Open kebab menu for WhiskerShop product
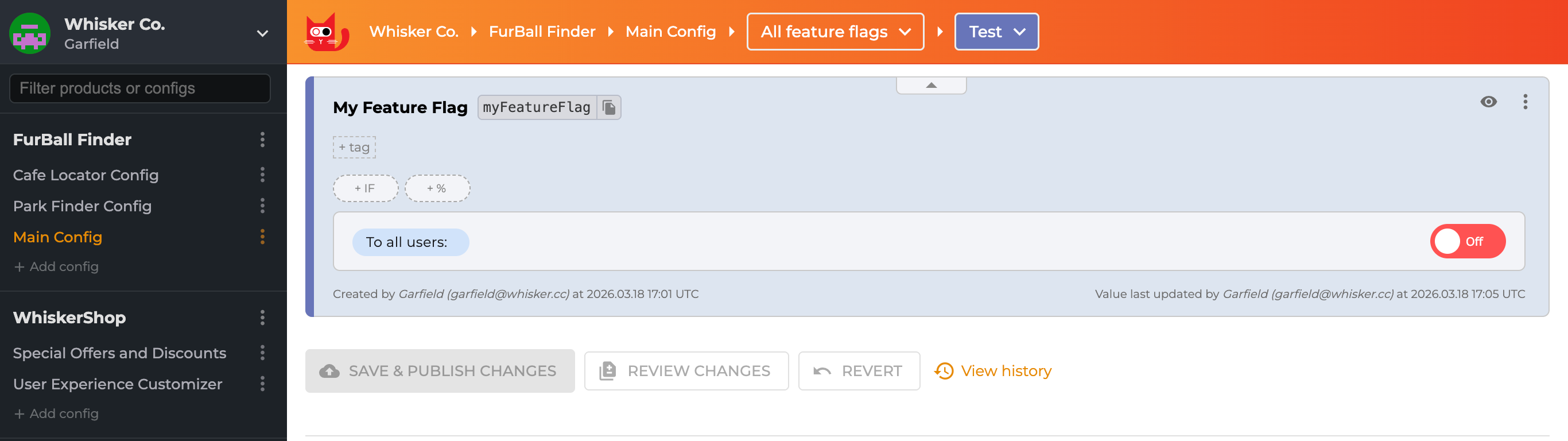 262,318
